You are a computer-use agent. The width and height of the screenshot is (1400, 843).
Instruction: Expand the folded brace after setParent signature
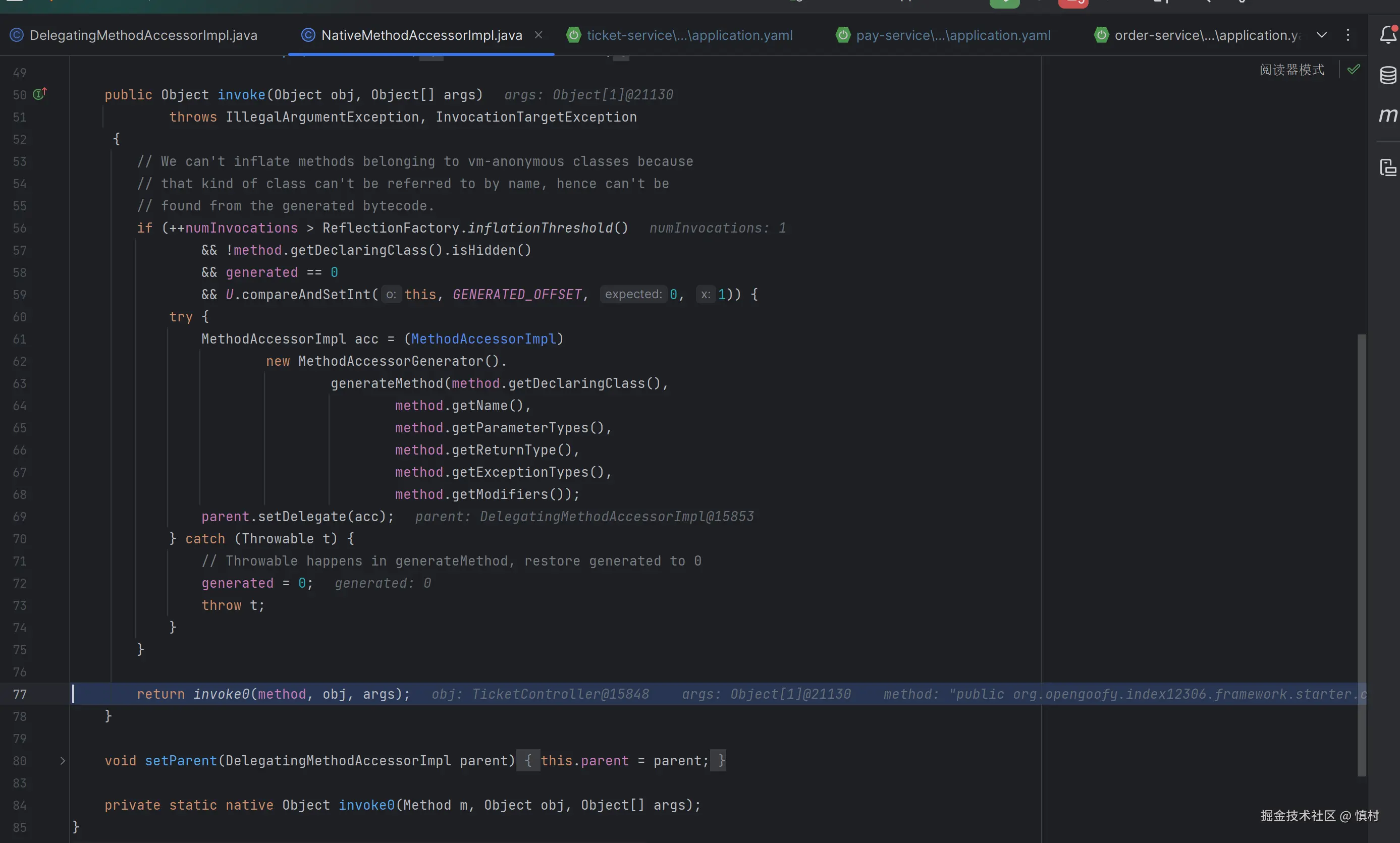(x=528, y=761)
